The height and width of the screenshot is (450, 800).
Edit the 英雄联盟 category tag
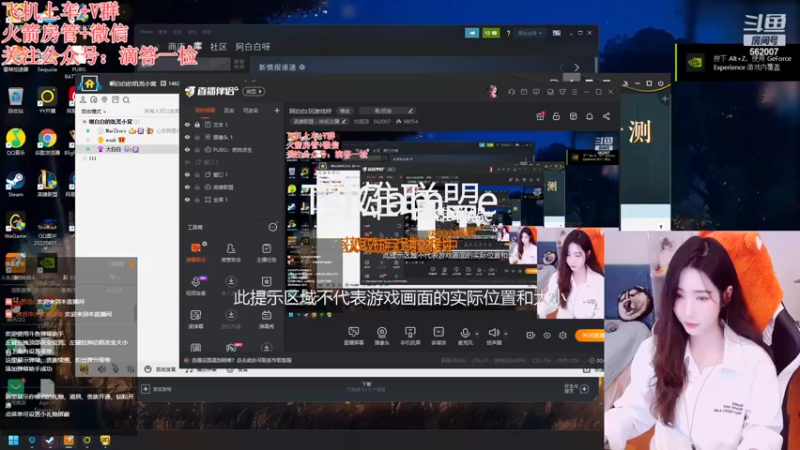(319, 121)
